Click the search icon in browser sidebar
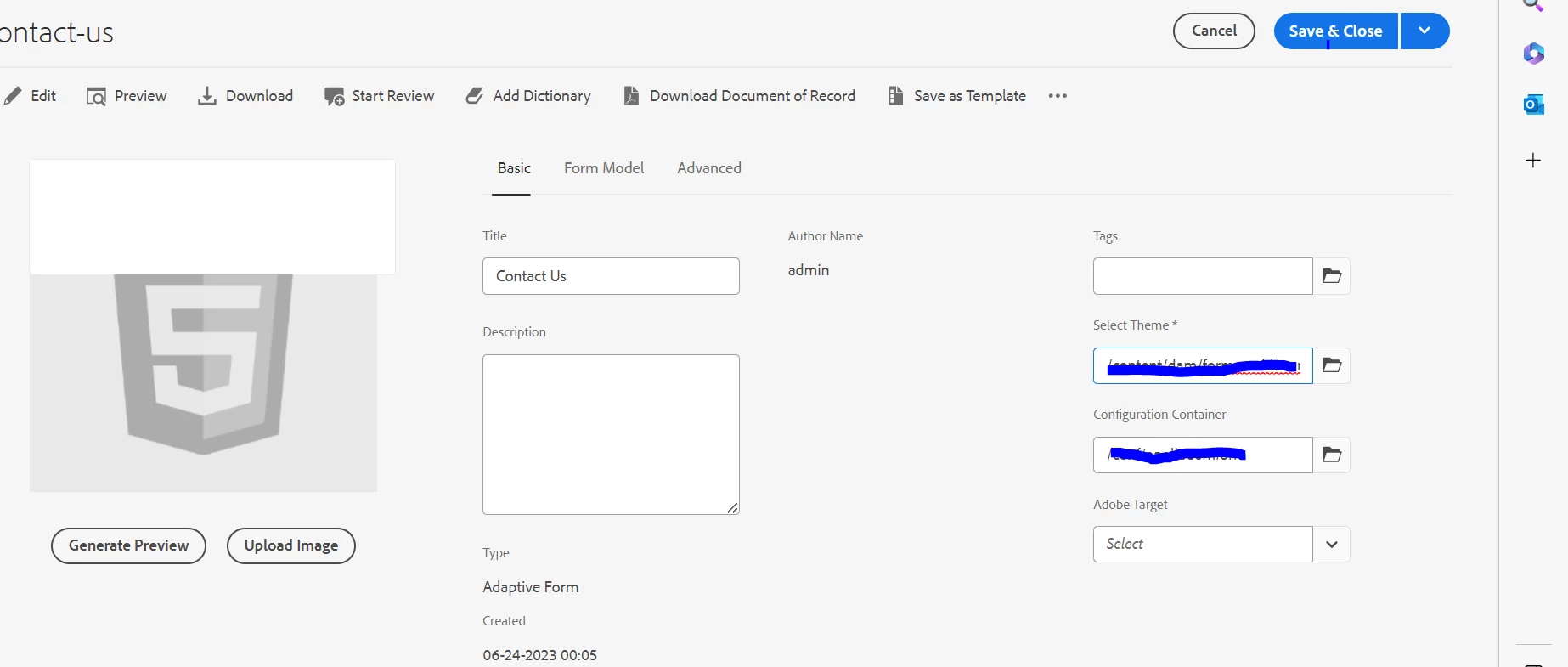The height and width of the screenshot is (667, 1568). (1533, 5)
